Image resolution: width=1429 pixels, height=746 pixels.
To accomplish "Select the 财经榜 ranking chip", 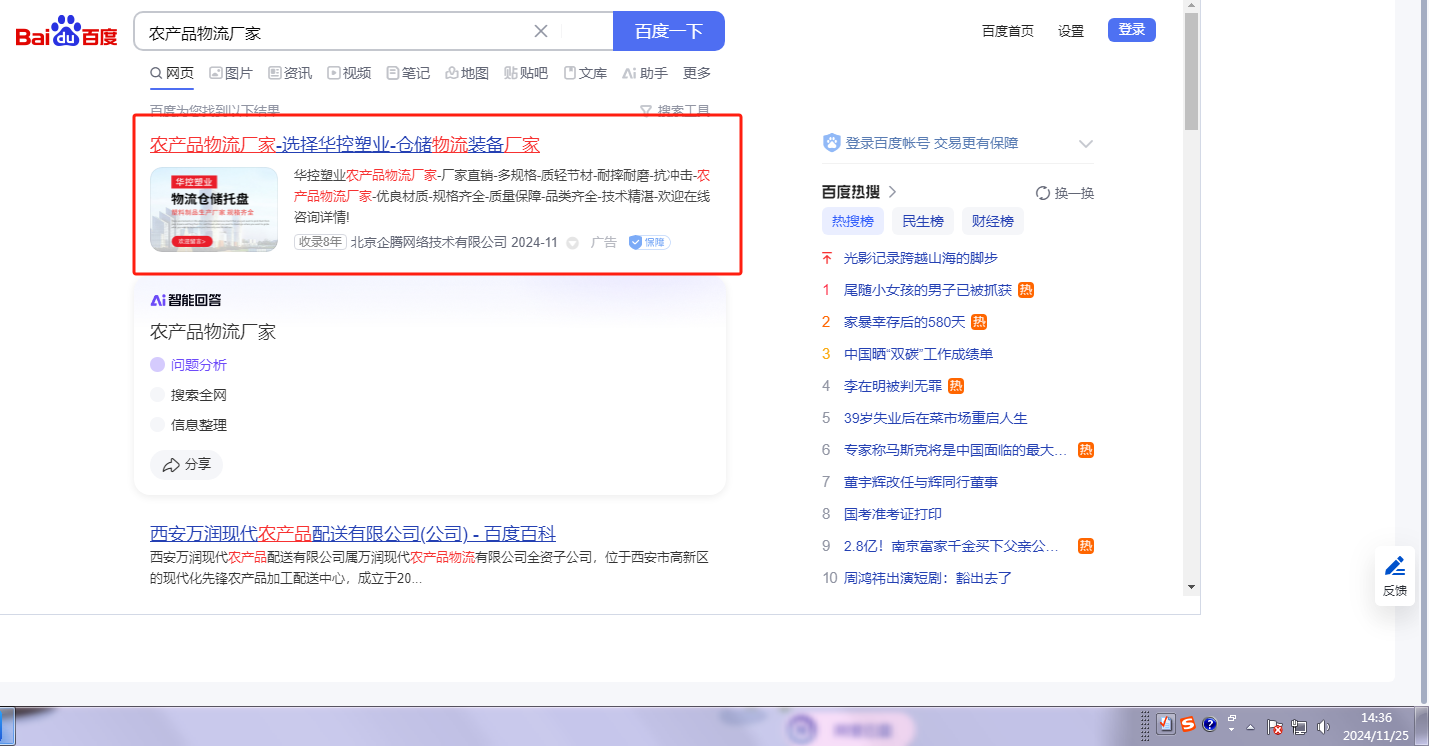I will pos(992,221).
